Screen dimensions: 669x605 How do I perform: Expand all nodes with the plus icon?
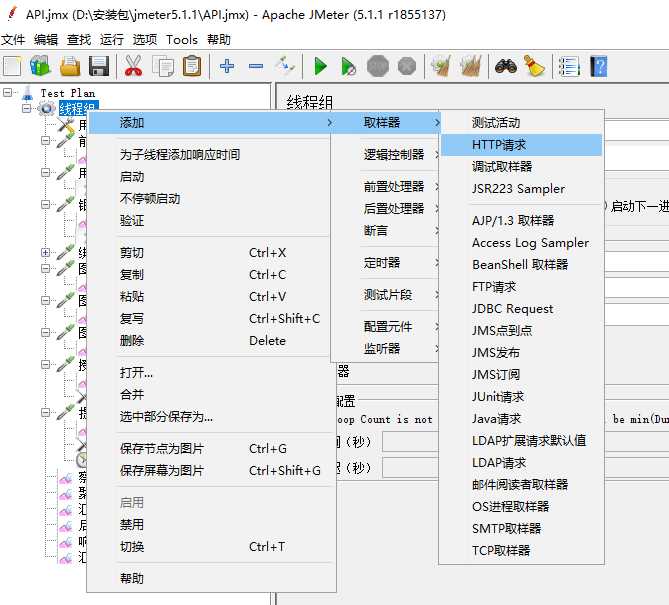(227, 66)
